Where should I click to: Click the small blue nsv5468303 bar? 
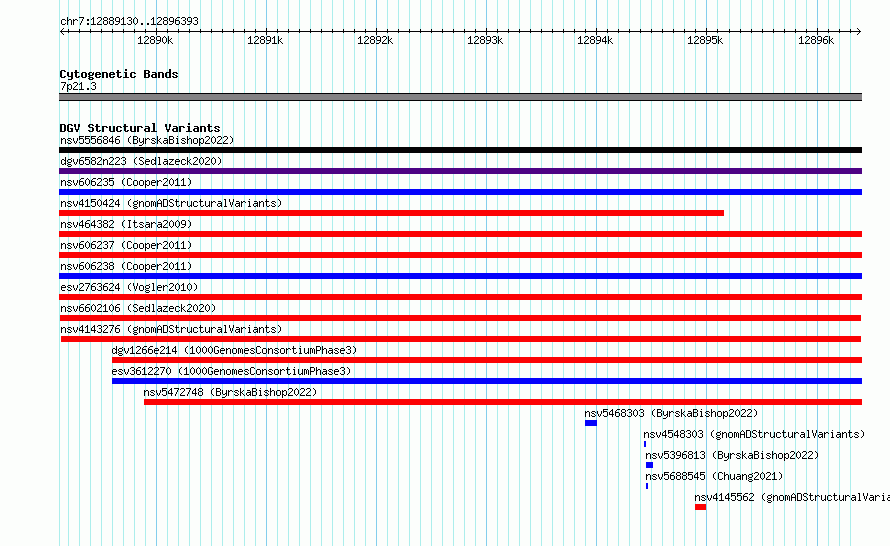[x=591, y=423]
